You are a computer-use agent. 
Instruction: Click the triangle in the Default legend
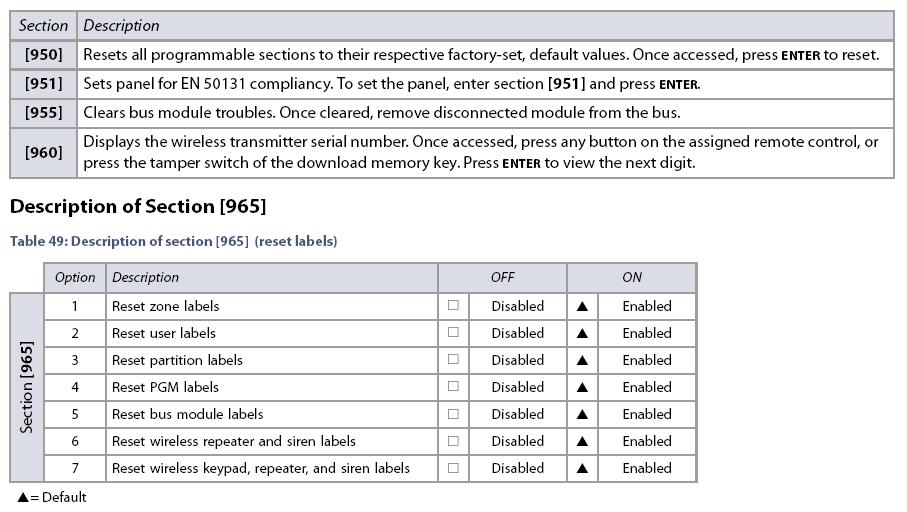[x=23, y=497]
